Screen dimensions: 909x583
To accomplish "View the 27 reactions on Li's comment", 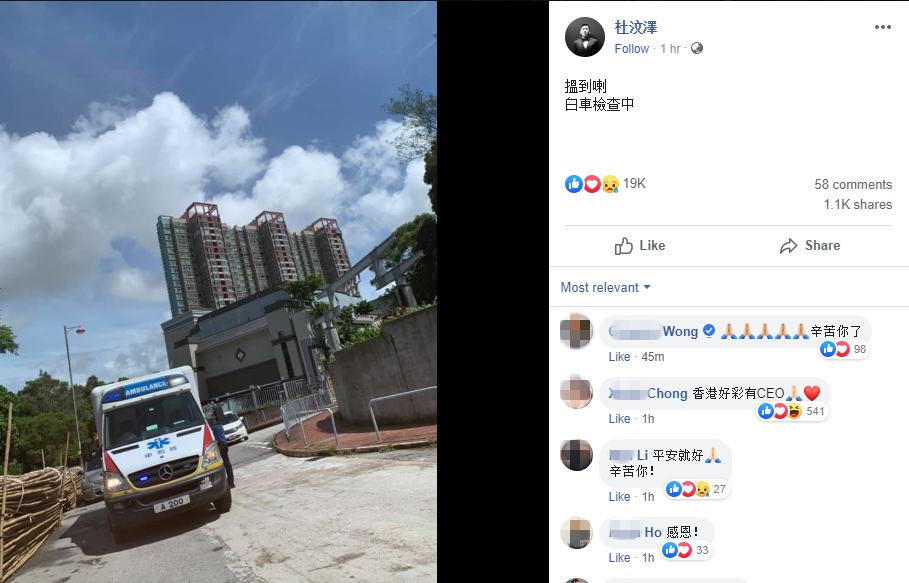I will pyautogui.click(x=695, y=489).
